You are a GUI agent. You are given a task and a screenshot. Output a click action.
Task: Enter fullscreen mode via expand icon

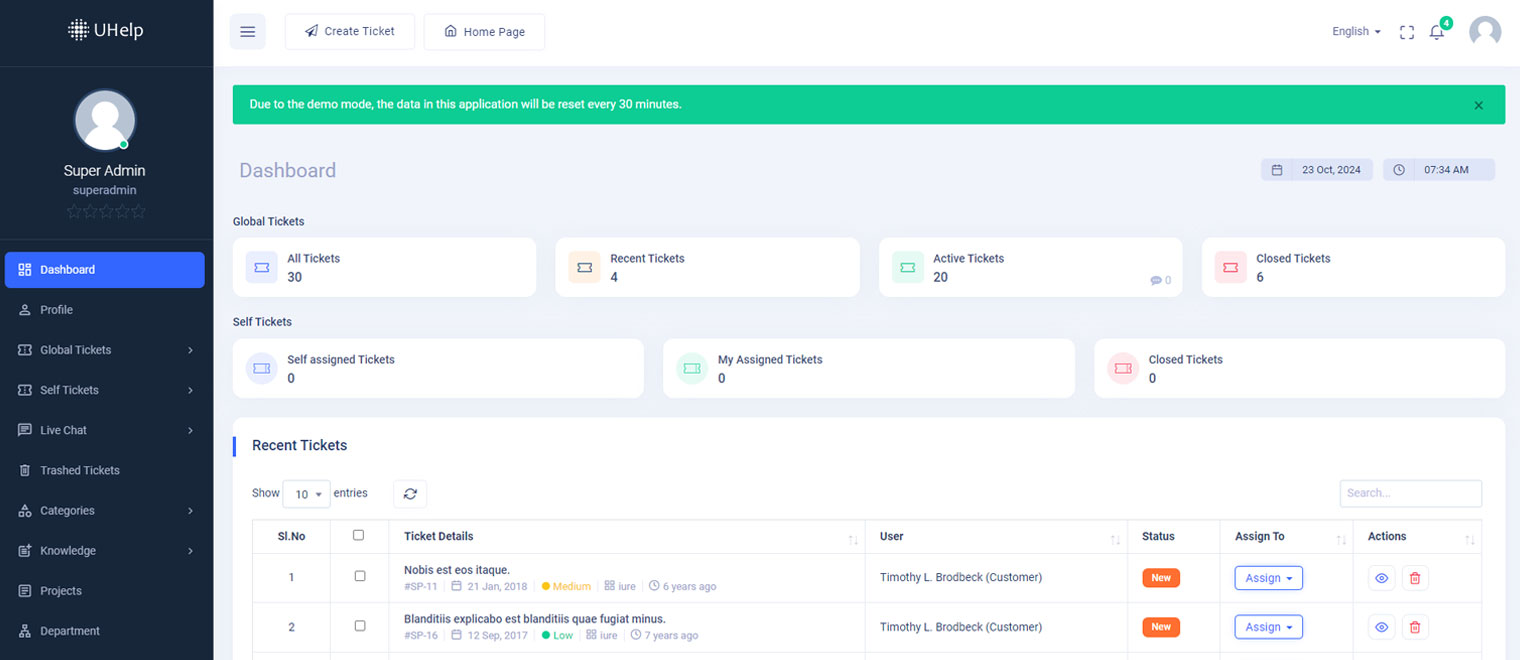point(1407,32)
